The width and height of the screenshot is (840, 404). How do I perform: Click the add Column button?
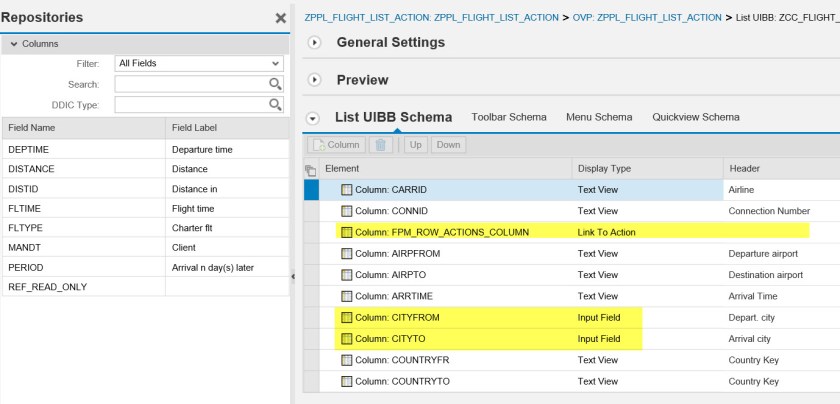pyautogui.click(x=335, y=145)
